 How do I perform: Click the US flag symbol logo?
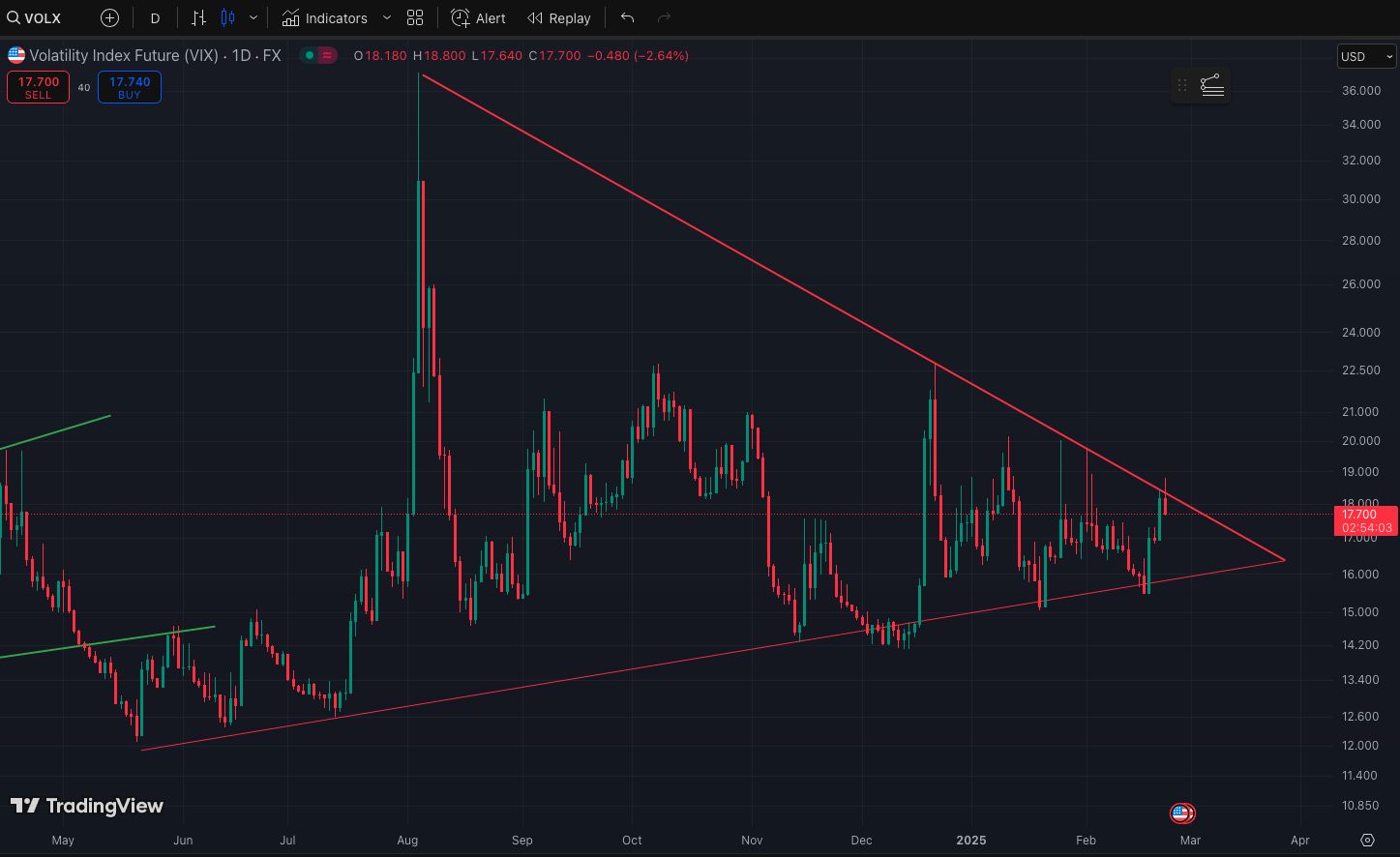coord(16,55)
